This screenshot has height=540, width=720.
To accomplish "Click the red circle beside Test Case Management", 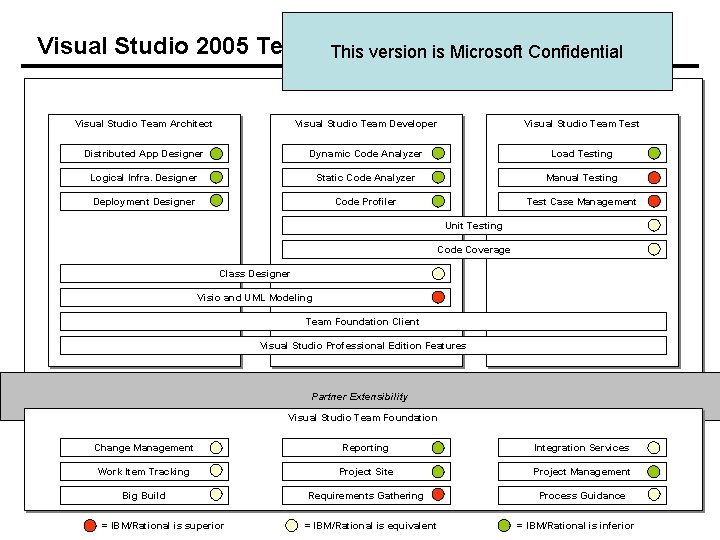I will (x=654, y=201).
